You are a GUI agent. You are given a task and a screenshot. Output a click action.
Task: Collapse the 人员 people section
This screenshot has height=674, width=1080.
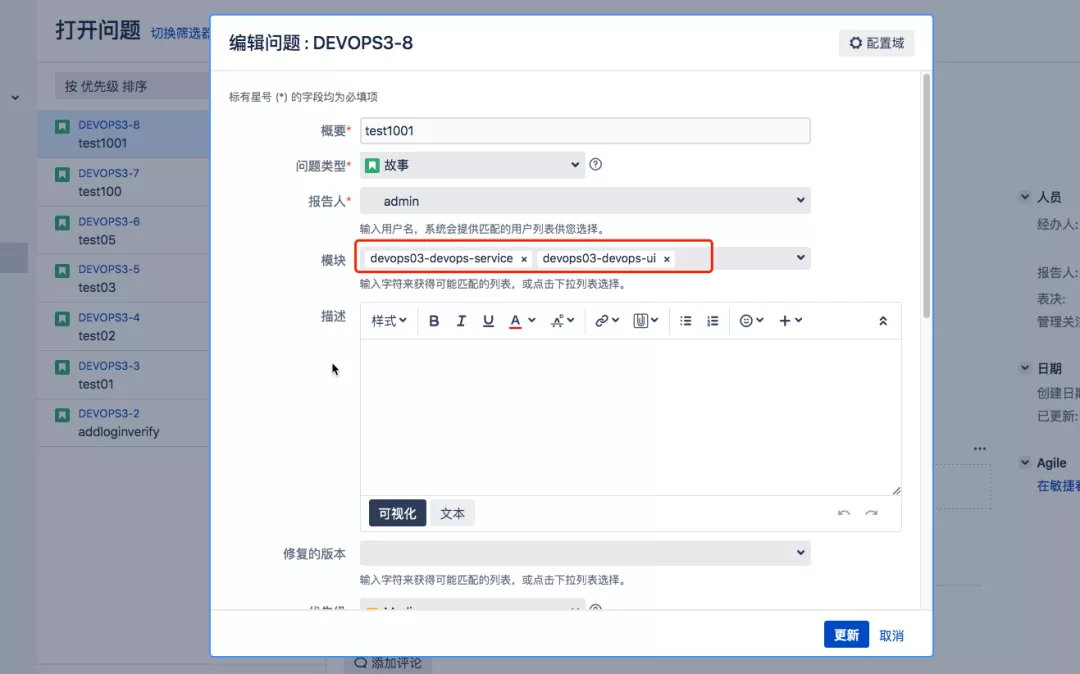coord(1025,197)
